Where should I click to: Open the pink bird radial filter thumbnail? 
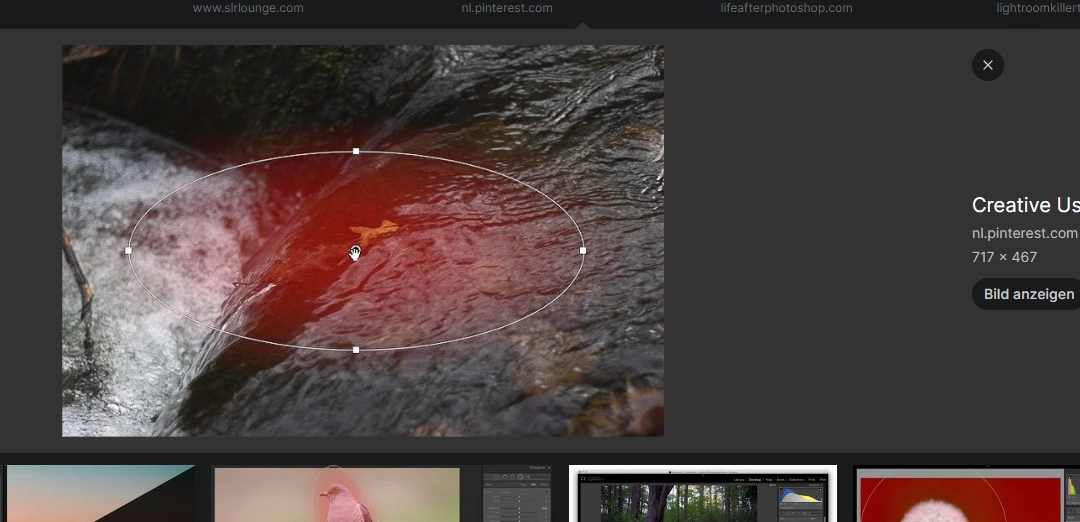382,493
